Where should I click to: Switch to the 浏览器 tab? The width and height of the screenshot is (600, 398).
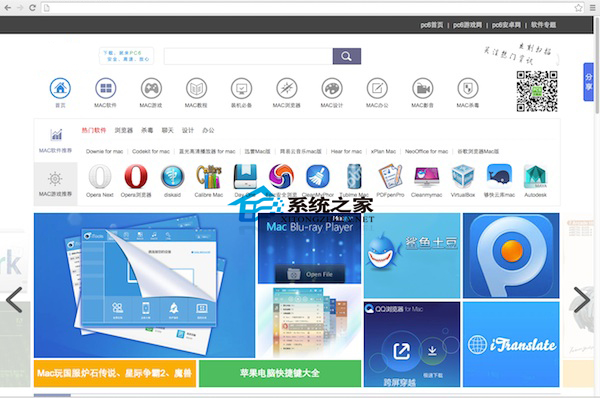click(124, 130)
